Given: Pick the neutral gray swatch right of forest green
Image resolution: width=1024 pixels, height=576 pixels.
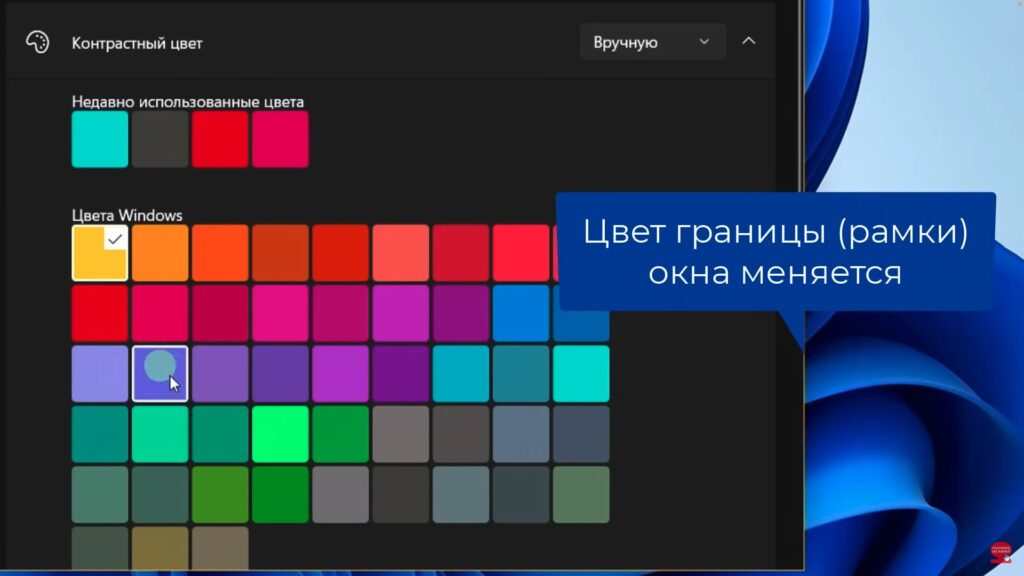Looking at the screenshot, I should coord(340,494).
